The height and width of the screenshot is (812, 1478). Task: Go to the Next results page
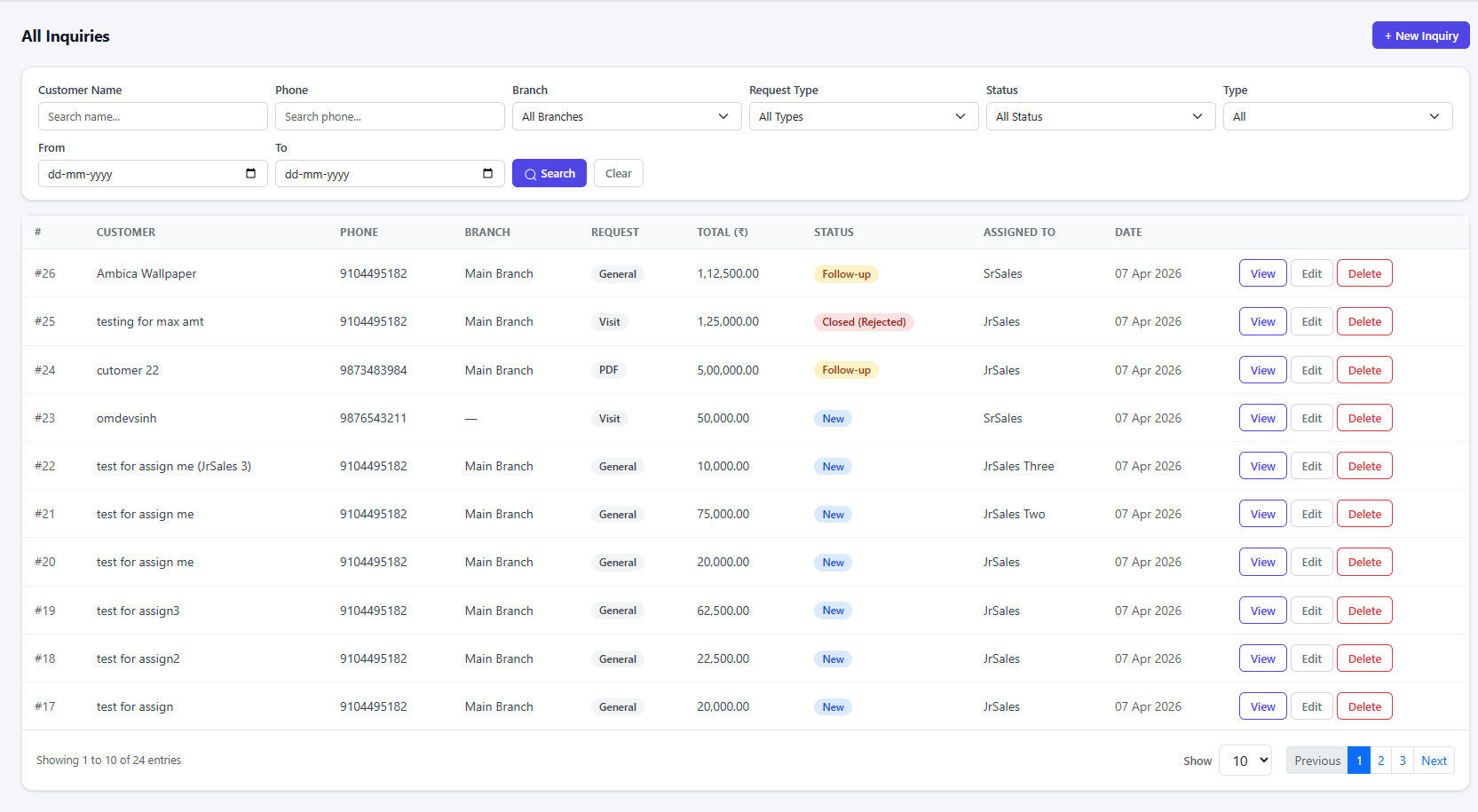(1434, 761)
